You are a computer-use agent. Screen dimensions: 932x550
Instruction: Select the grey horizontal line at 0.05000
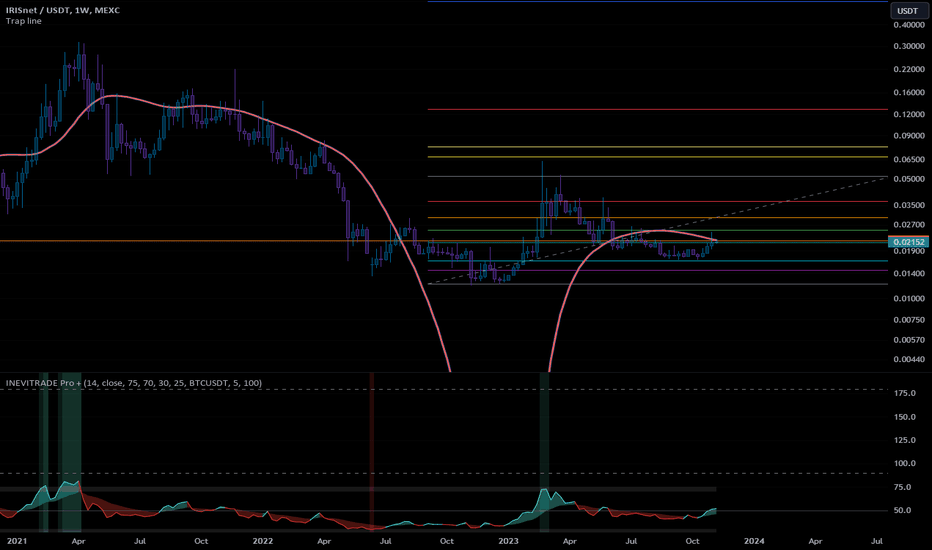(x=657, y=177)
